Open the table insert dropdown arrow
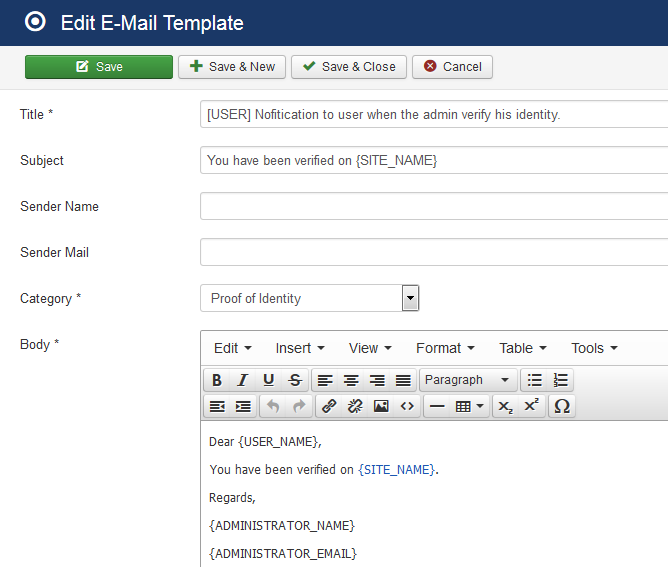 point(480,406)
